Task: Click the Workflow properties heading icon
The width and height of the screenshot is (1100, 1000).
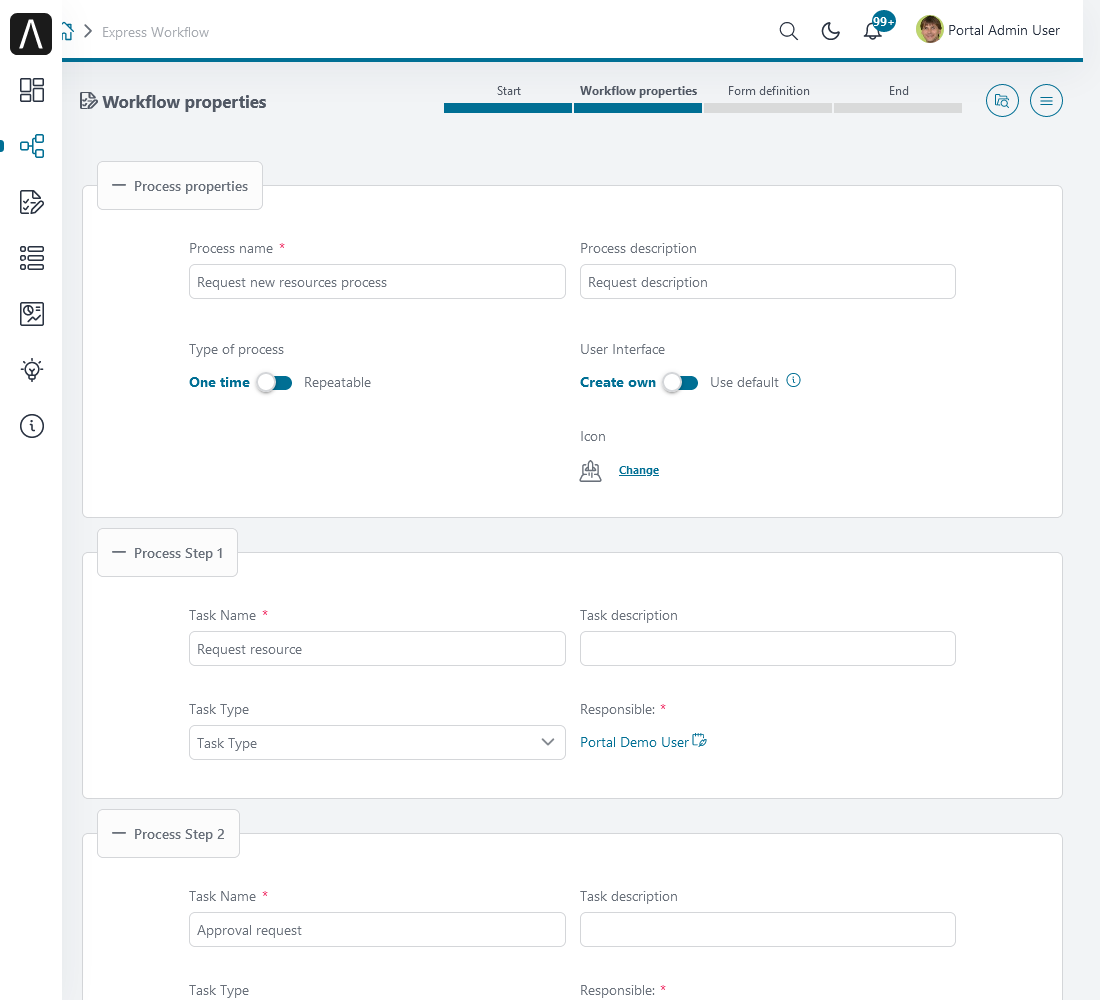Action: (88, 101)
